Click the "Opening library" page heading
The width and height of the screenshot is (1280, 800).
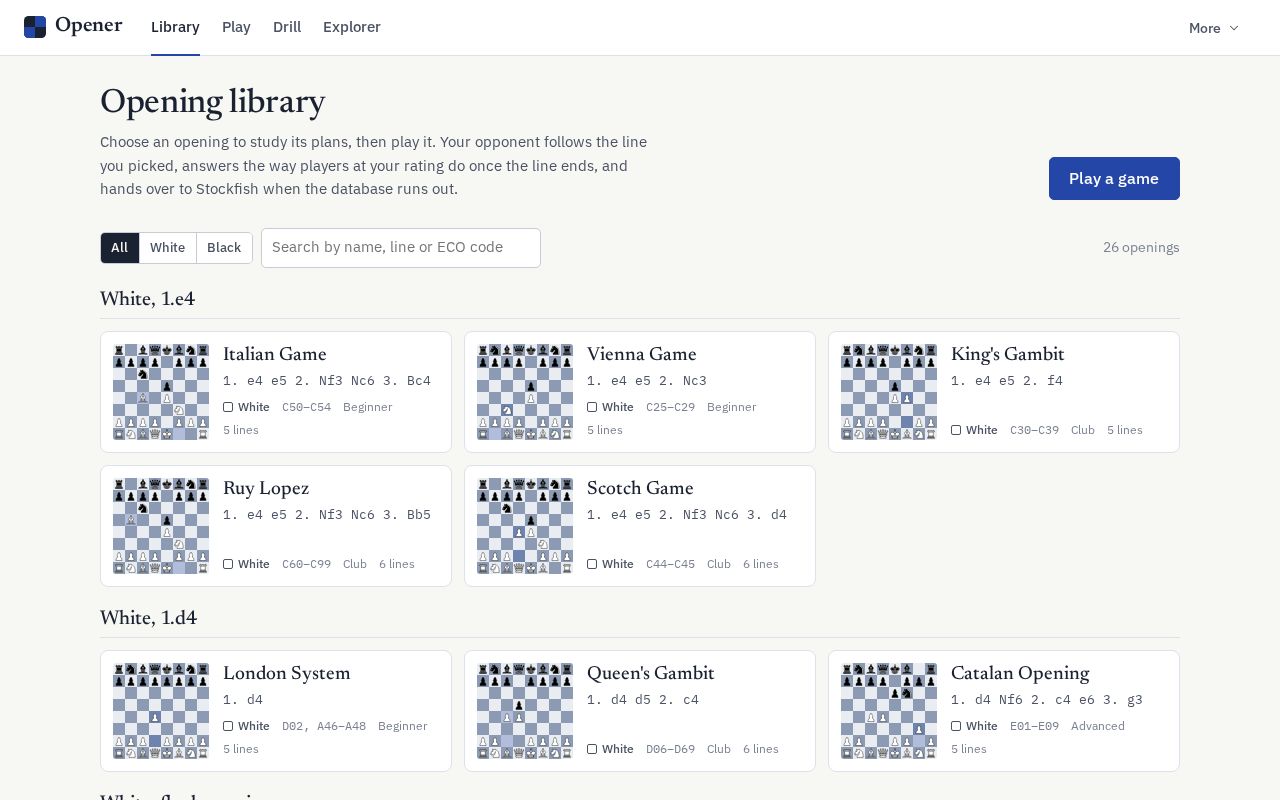click(x=212, y=102)
